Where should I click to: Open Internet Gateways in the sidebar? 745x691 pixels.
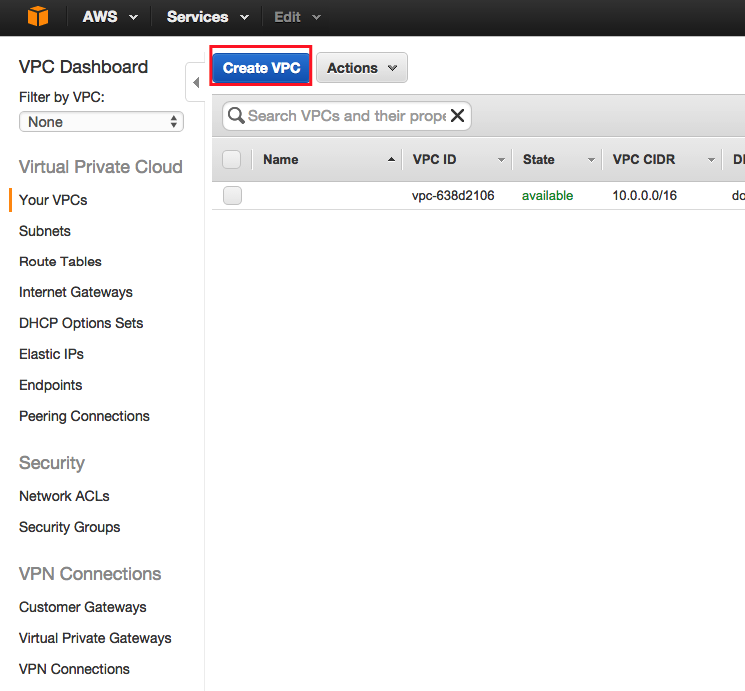(x=76, y=292)
